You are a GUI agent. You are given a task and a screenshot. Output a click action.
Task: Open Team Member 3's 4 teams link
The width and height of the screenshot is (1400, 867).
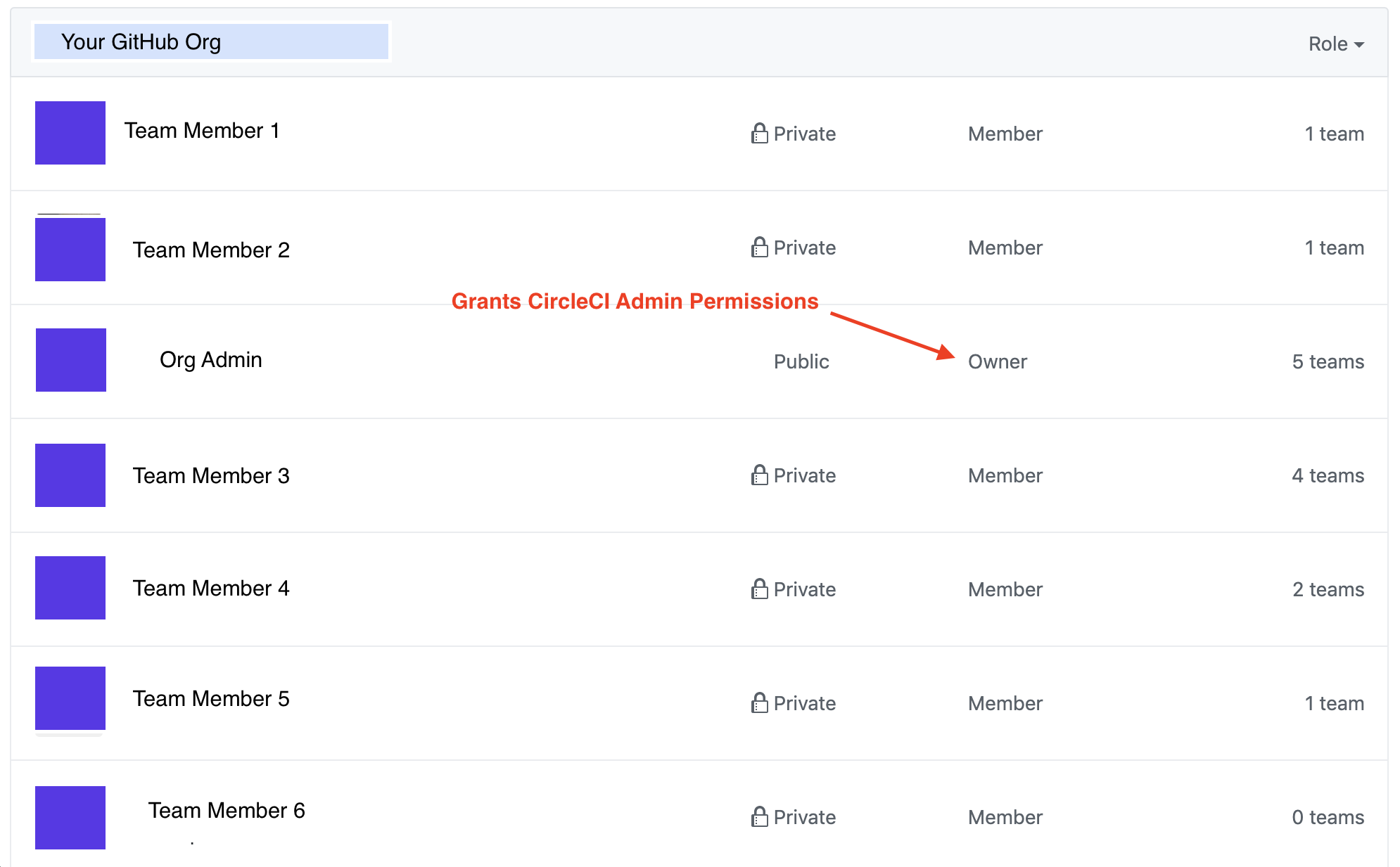[1328, 475]
